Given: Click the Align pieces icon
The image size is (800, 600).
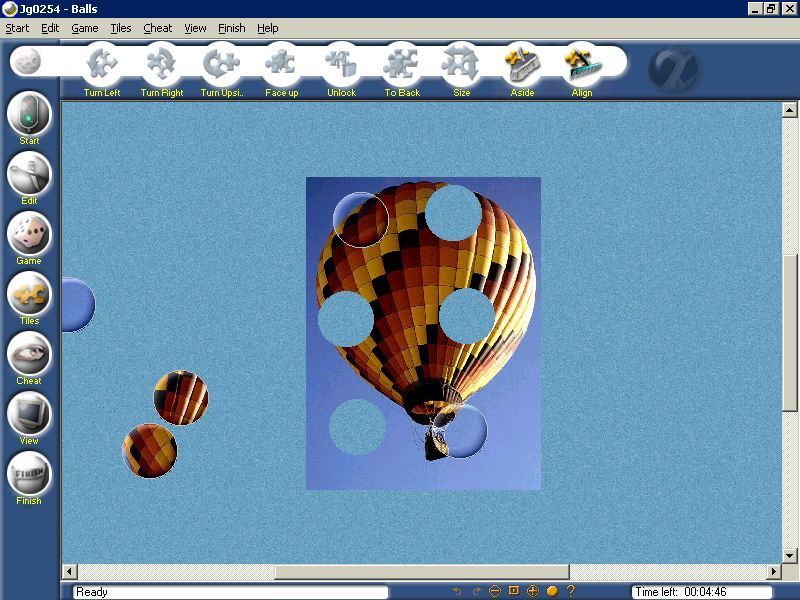Looking at the screenshot, I should pos(582,64).
